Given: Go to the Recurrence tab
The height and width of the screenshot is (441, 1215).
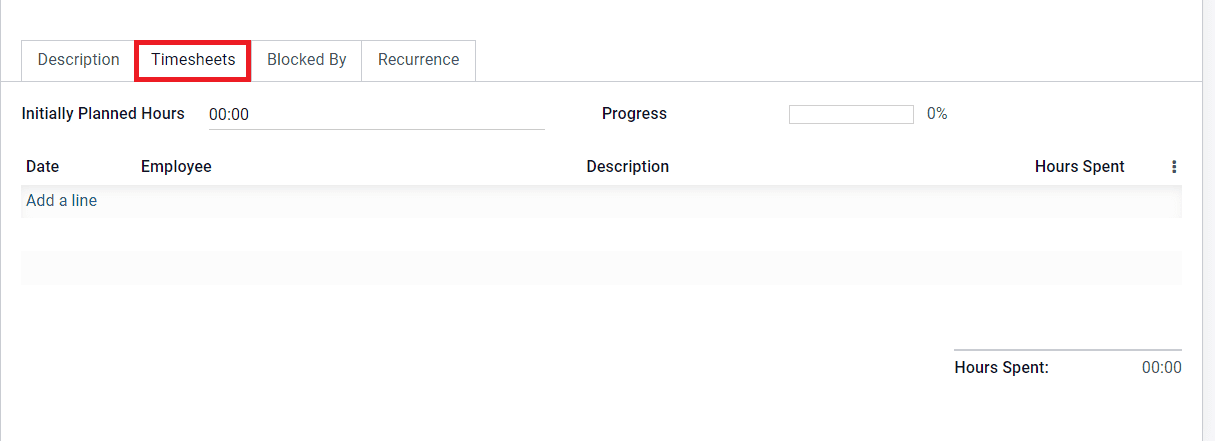Looking at the screenshot, I should (418, 60).
